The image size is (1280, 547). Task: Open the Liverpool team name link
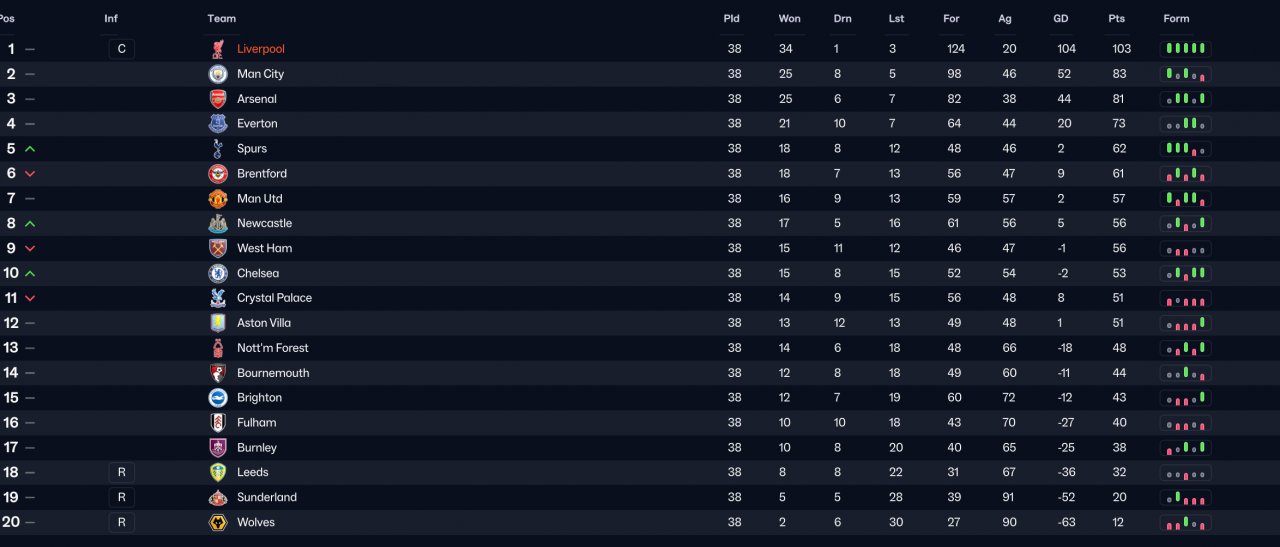pos(261,49)
